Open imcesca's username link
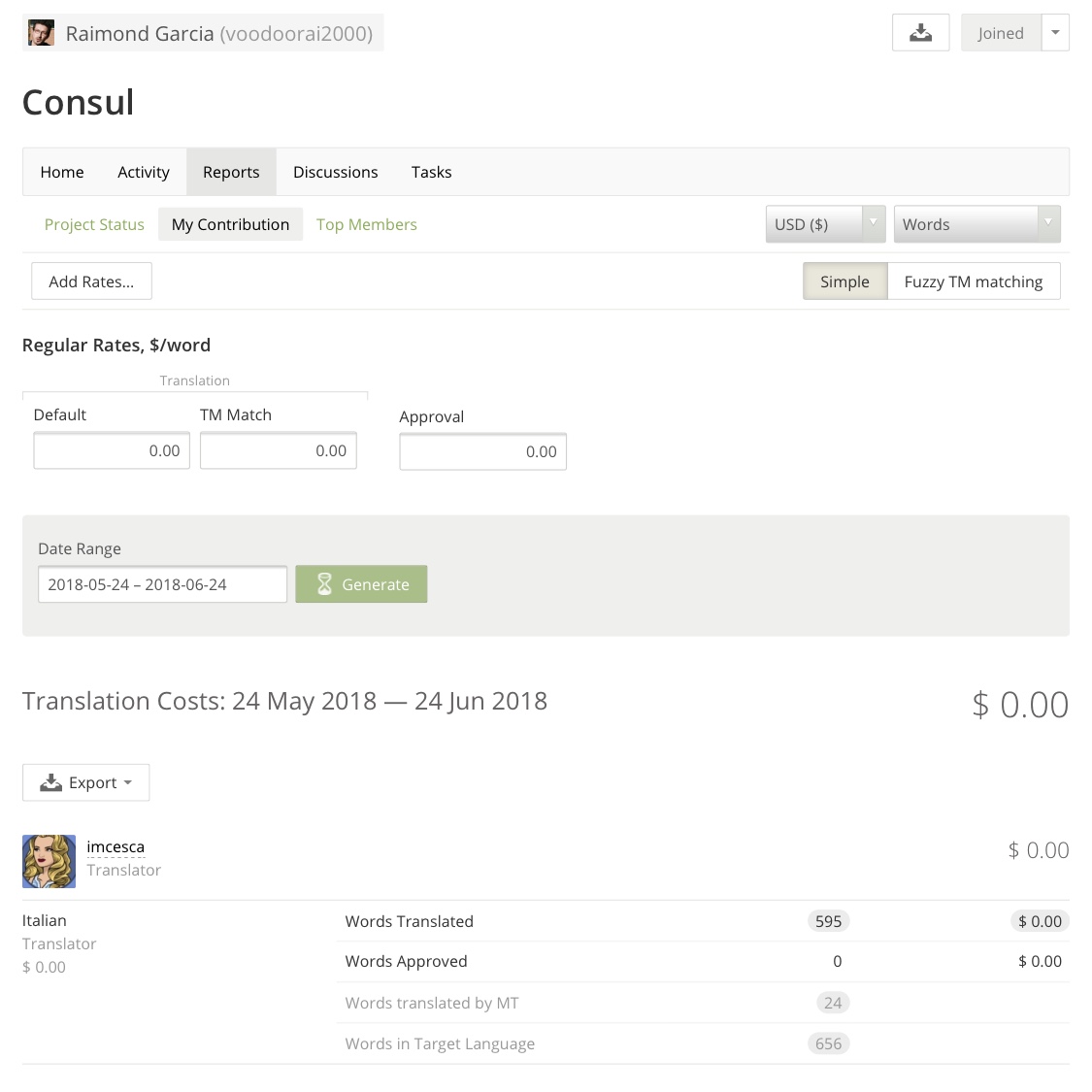The height and width of the screenshot is (1092, 1092). pyautogui.click(x=116, y=846)
